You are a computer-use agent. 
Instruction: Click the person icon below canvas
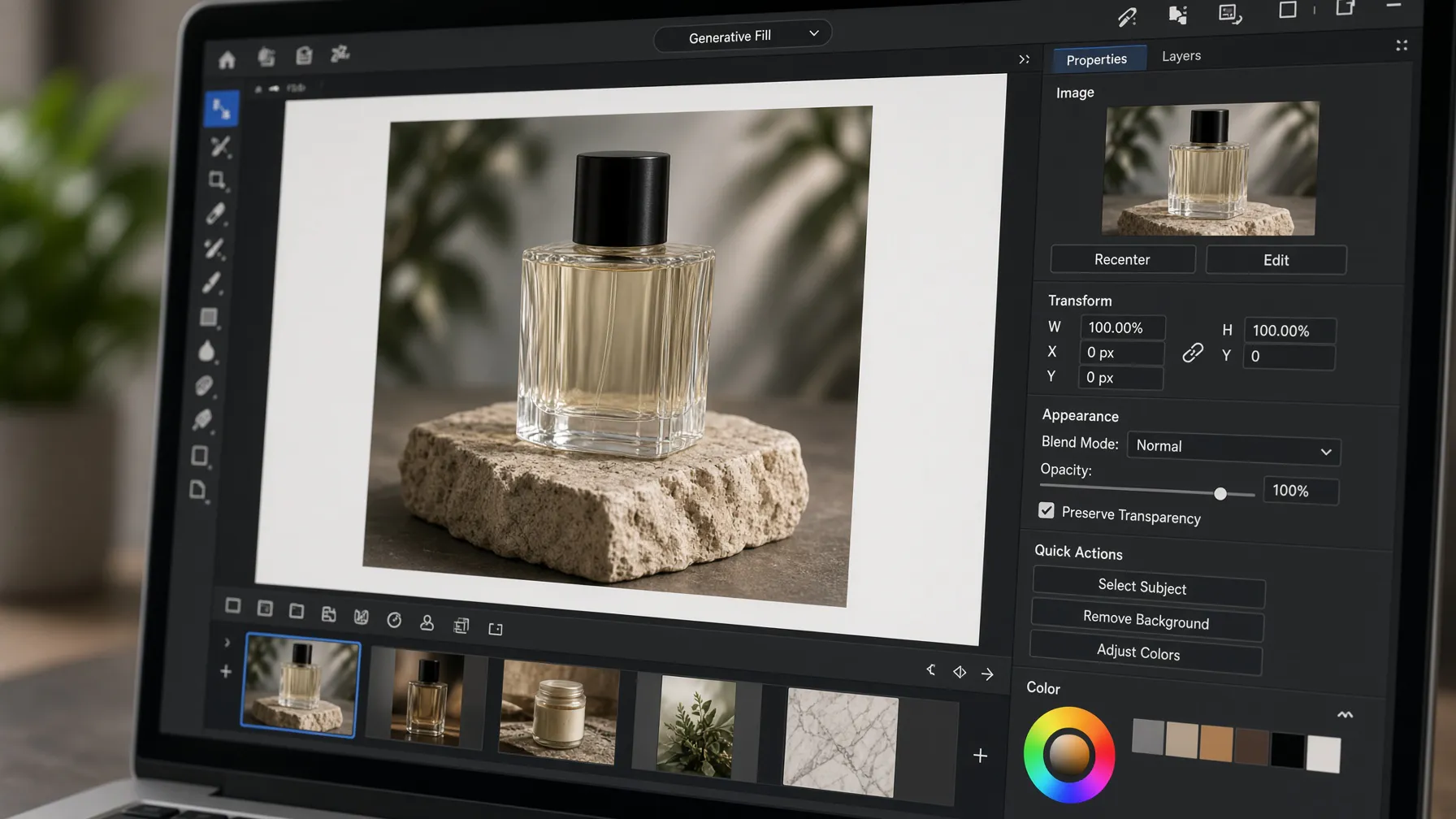427,623
